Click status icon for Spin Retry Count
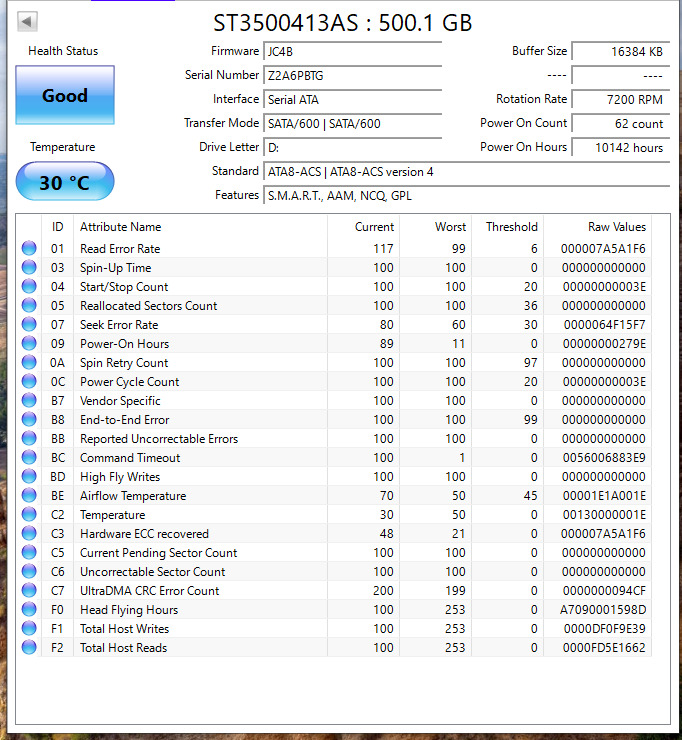The image size is (682, 740). [x=29, y=362]
